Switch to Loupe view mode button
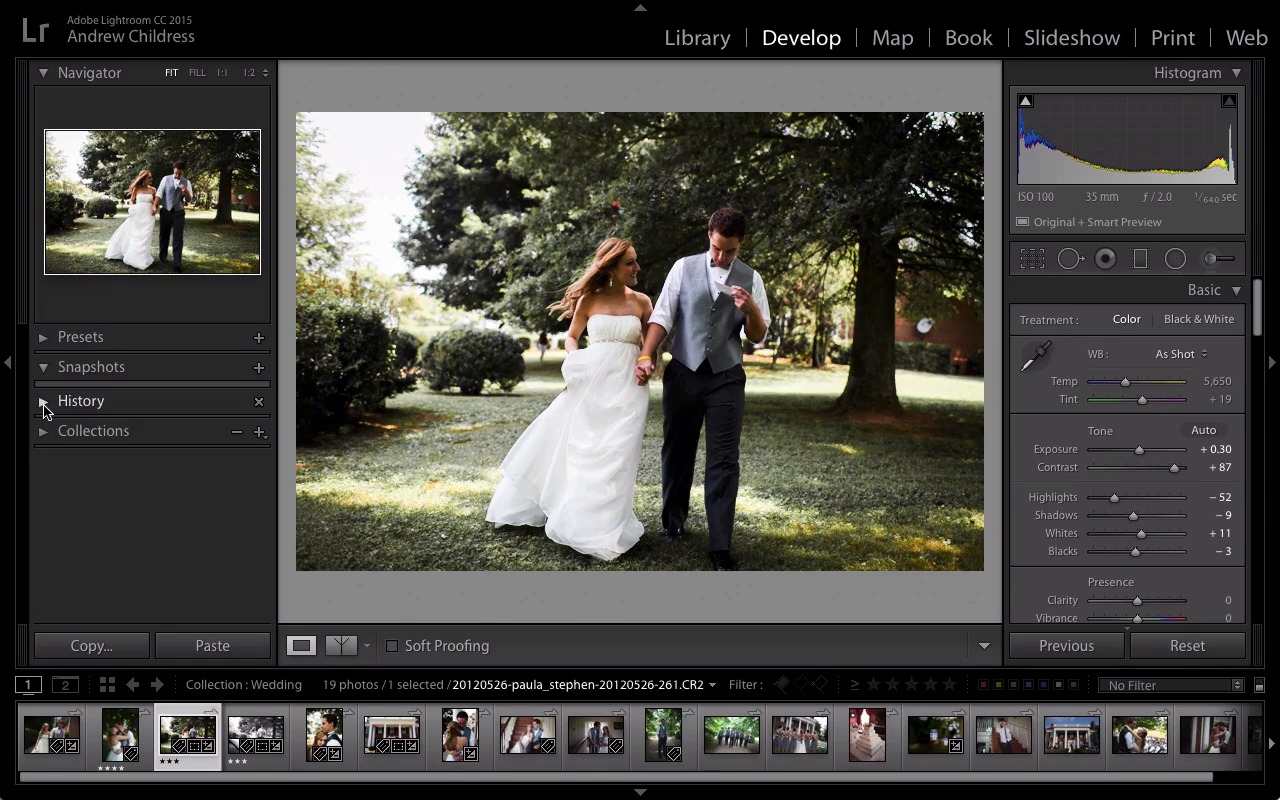The height and width of the screenshot is (800, 1280). tap(301, 646)
